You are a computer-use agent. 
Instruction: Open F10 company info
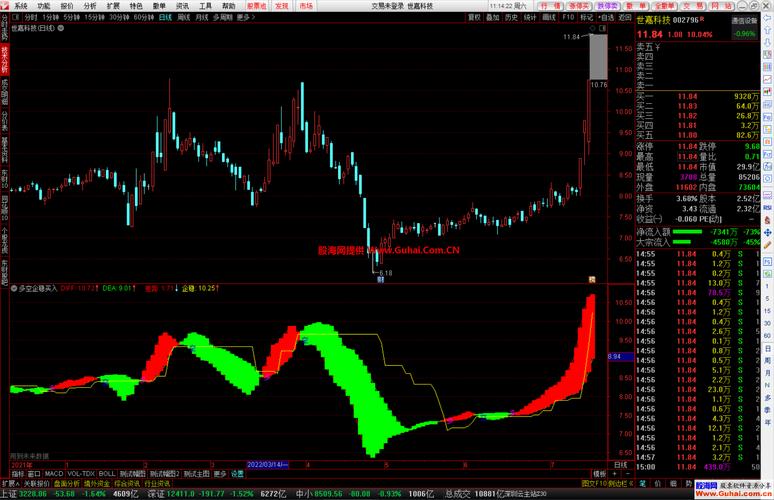(568, 17)
